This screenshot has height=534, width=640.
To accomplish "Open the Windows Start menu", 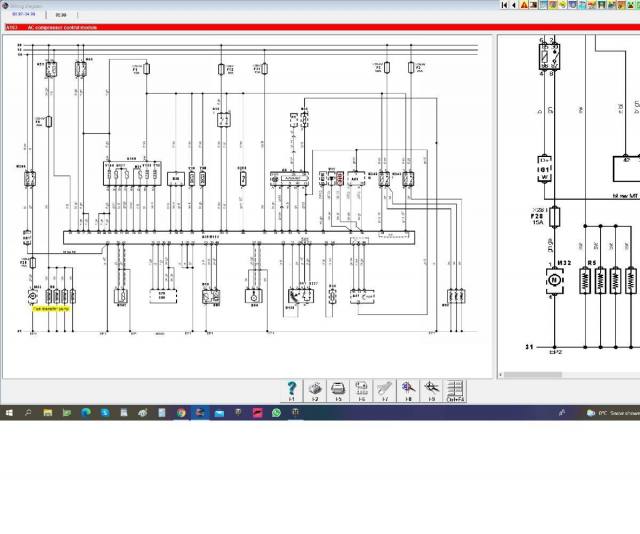I will point(9,412).
